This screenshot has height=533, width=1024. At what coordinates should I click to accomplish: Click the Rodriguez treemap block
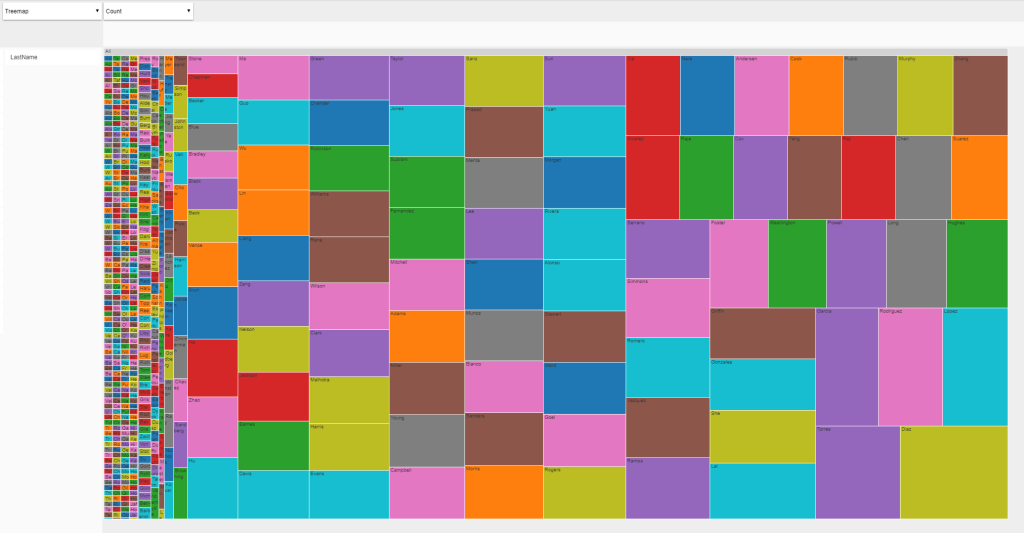point(909,366)
